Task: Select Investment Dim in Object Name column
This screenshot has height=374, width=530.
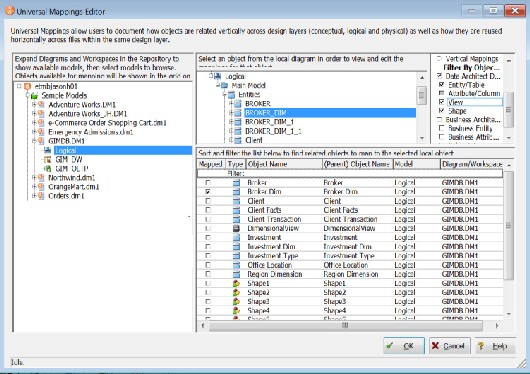Action: pos(271,247)
